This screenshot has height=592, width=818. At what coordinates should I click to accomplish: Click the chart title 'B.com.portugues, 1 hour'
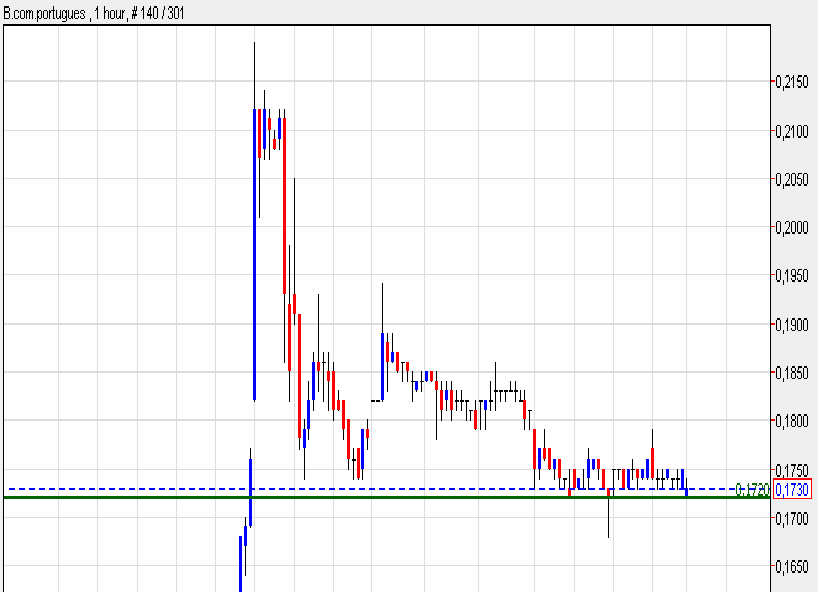tap(65, 13)
